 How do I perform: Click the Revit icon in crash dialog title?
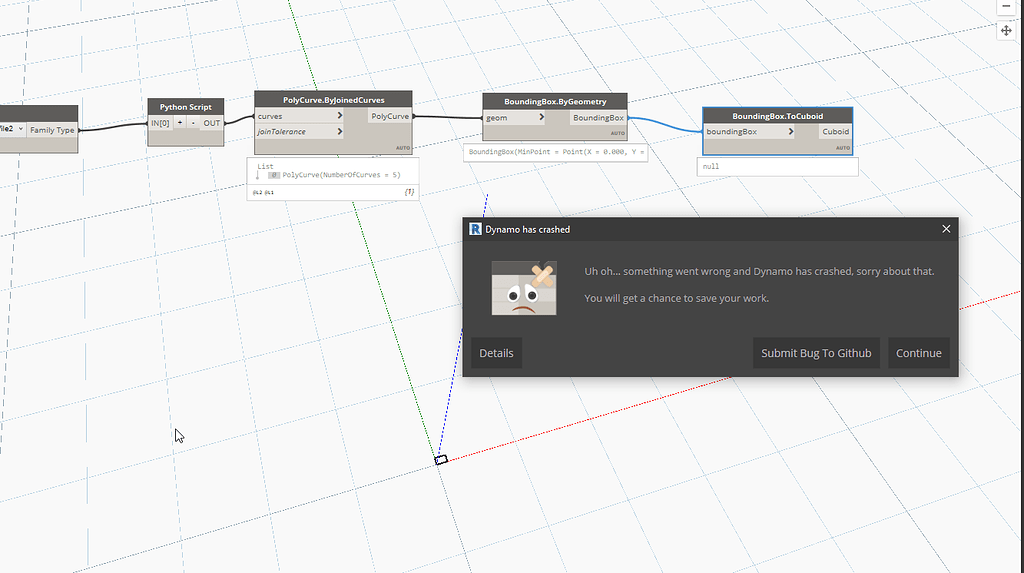point(475,229)
